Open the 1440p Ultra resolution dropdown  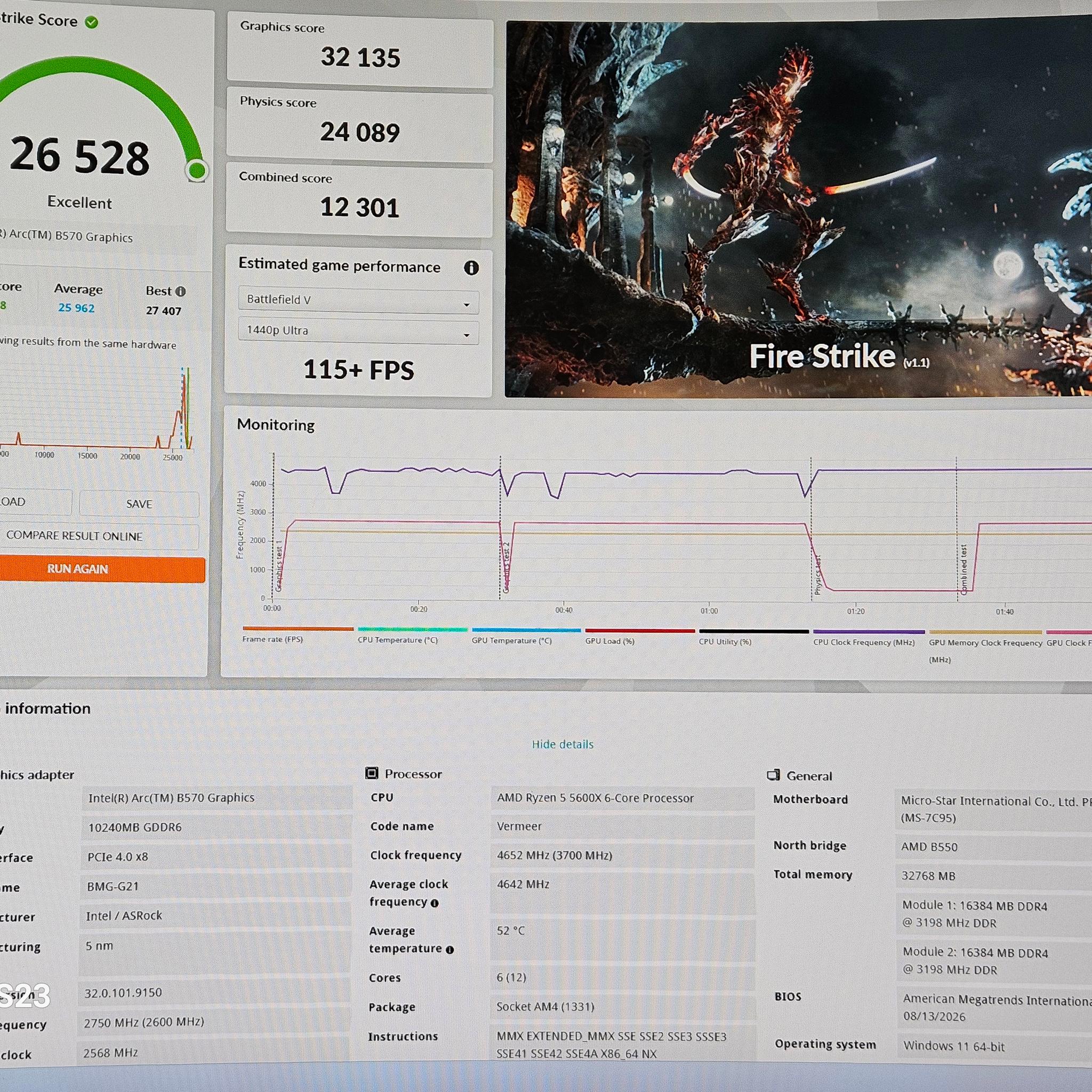coord(358,331)
